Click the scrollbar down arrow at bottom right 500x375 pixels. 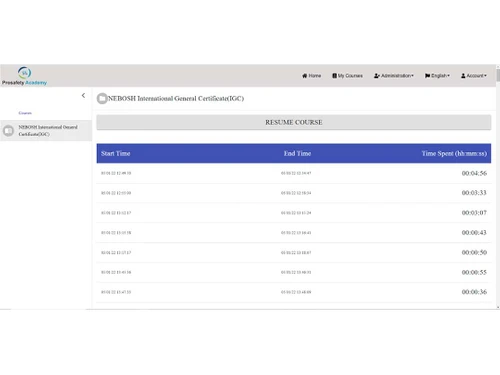[x=498, y=307]
